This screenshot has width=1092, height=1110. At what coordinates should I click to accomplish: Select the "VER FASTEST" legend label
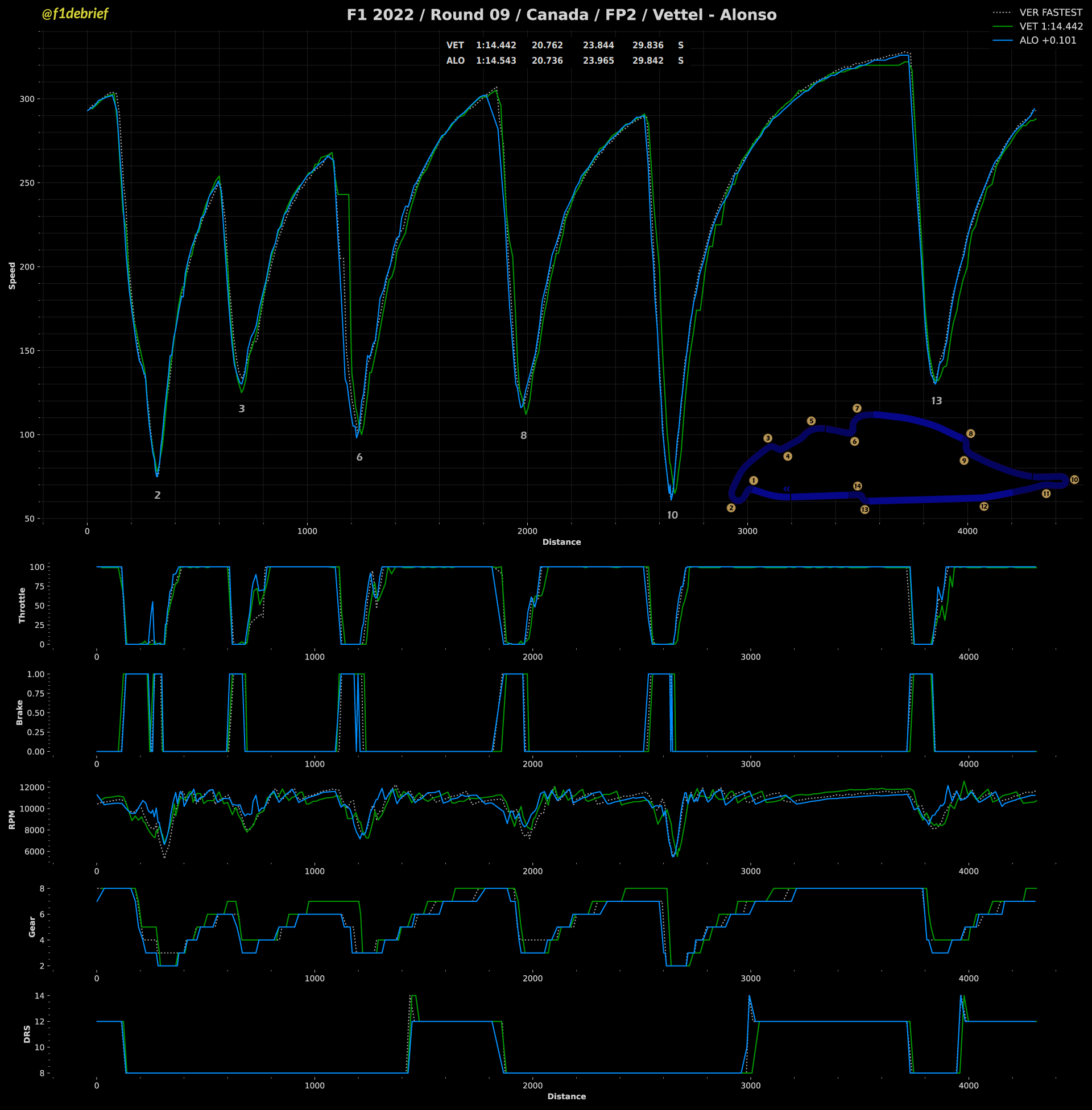[x=1050, y=12]
